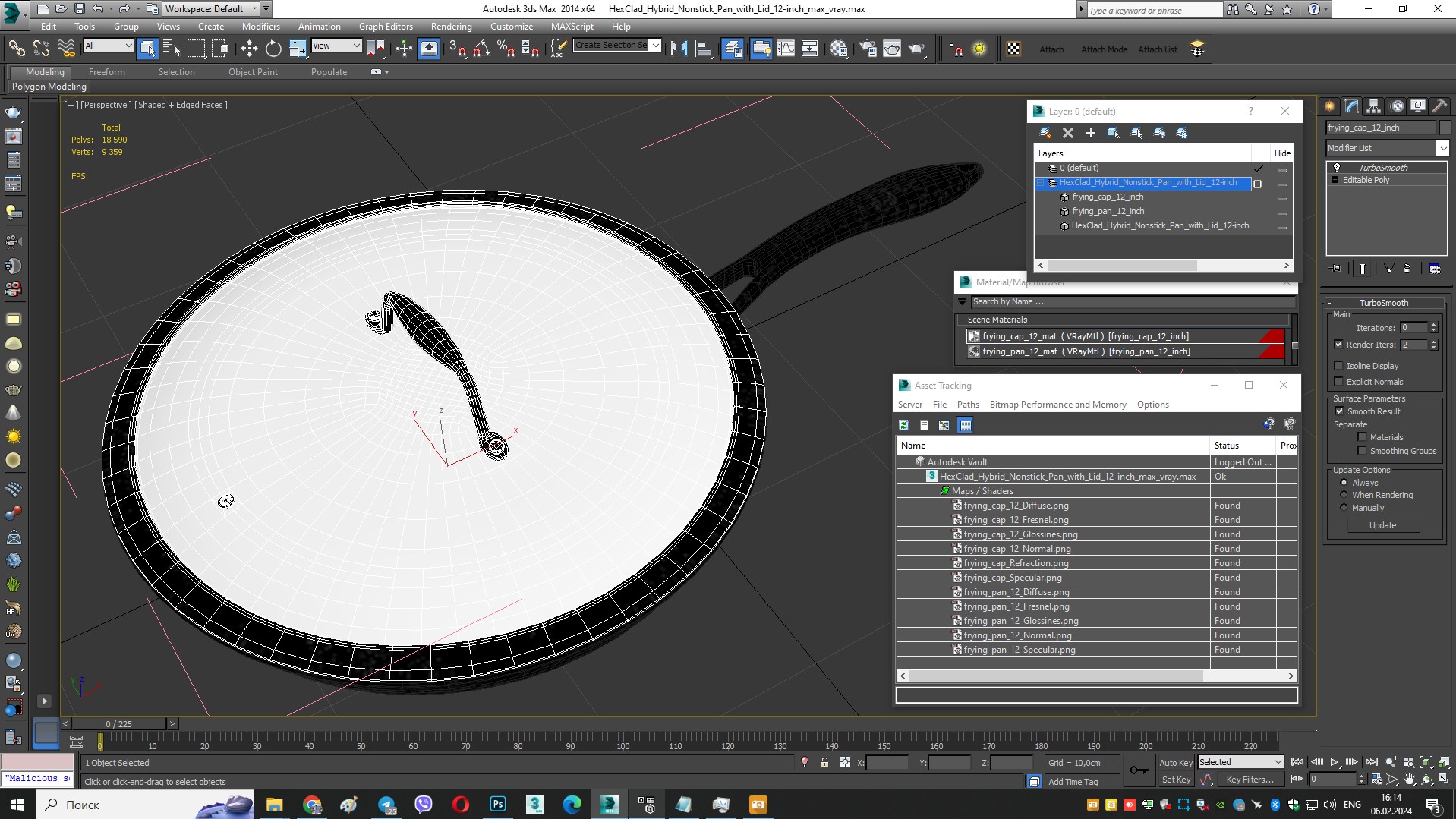Open the Material Editor icon
Screen dimensions: 1456x819
[839, 49]
